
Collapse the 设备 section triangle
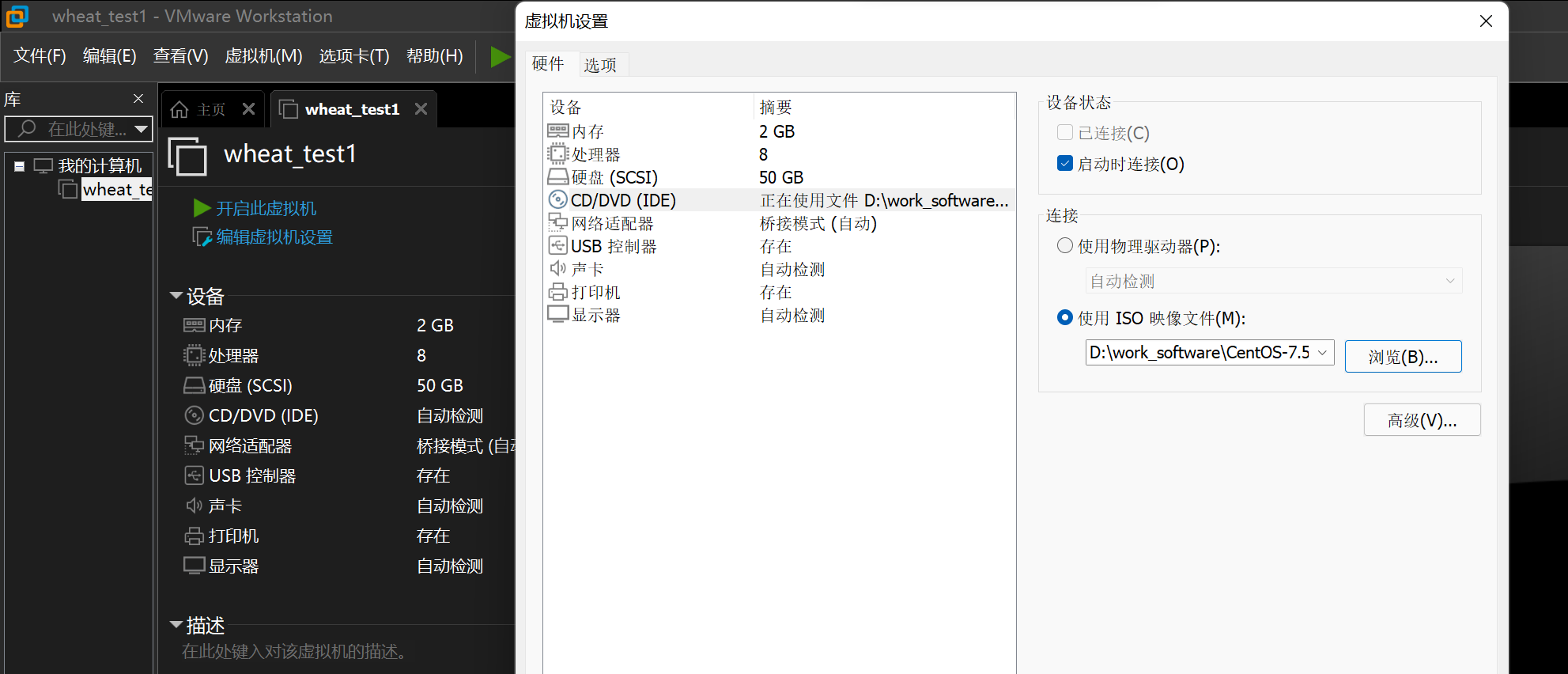176,296
